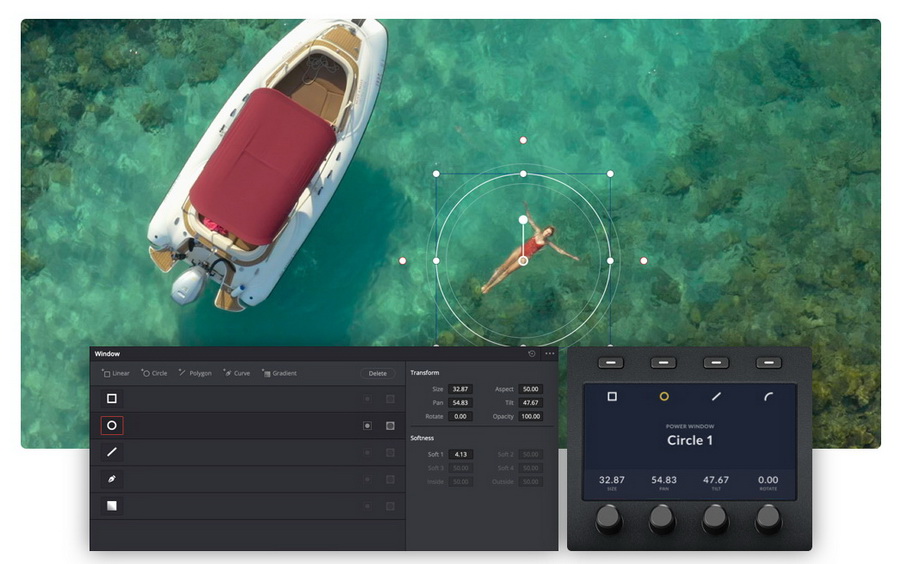Click the dimmed Soft 4 value field
This screenshot has height=564, width=900.
[x=530, y=468]
